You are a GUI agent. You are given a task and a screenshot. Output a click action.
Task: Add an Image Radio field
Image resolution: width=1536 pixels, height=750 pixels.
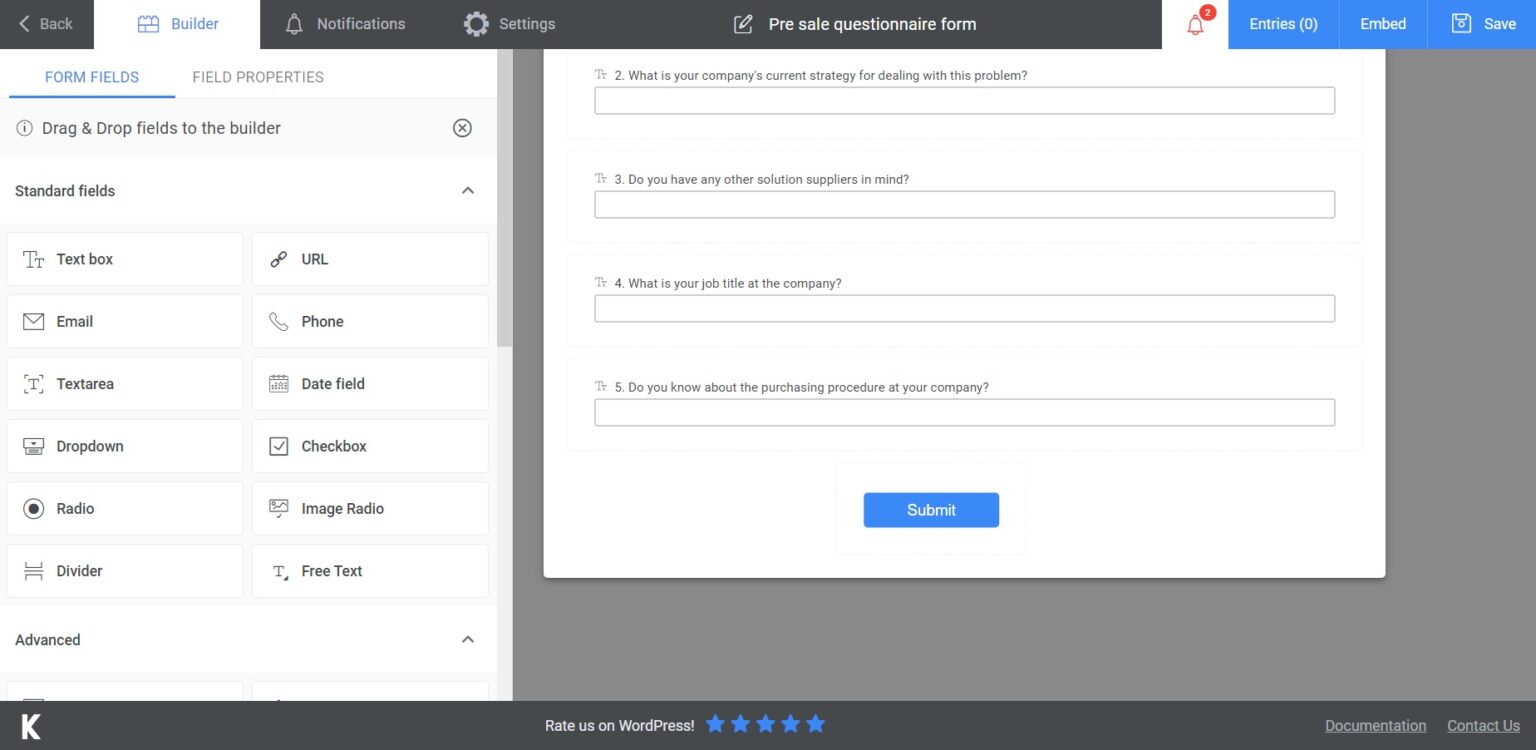point(369,508)
